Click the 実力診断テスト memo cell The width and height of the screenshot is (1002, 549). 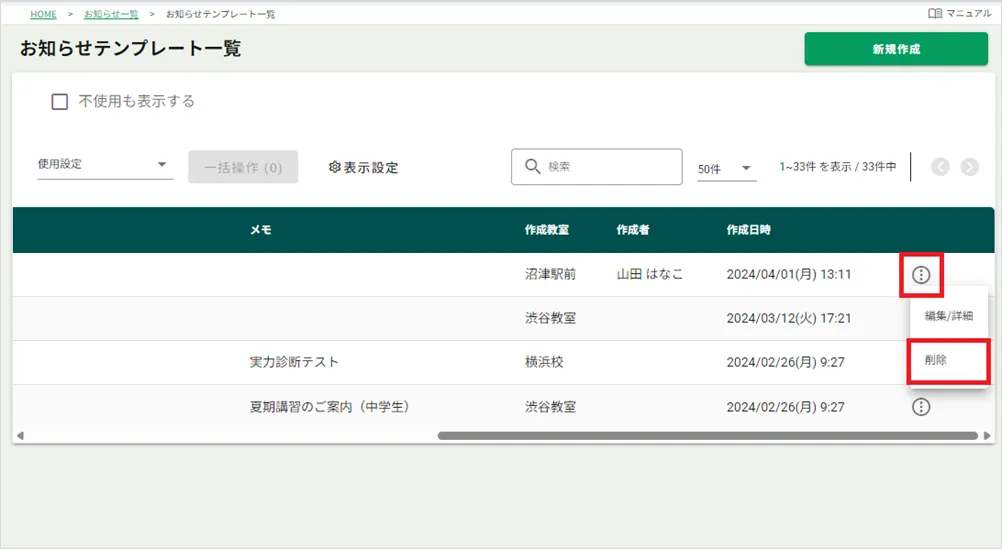click(294, 362)
